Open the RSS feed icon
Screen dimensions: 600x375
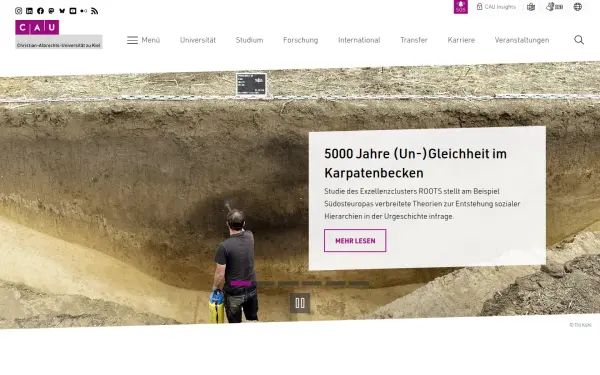click(x=95, y=11)
